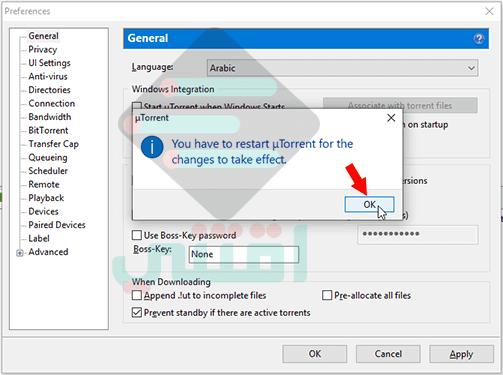Open the Language dropdown showing Arabic
The width and height of the screenshot is (503, 375).
point(342,68)
